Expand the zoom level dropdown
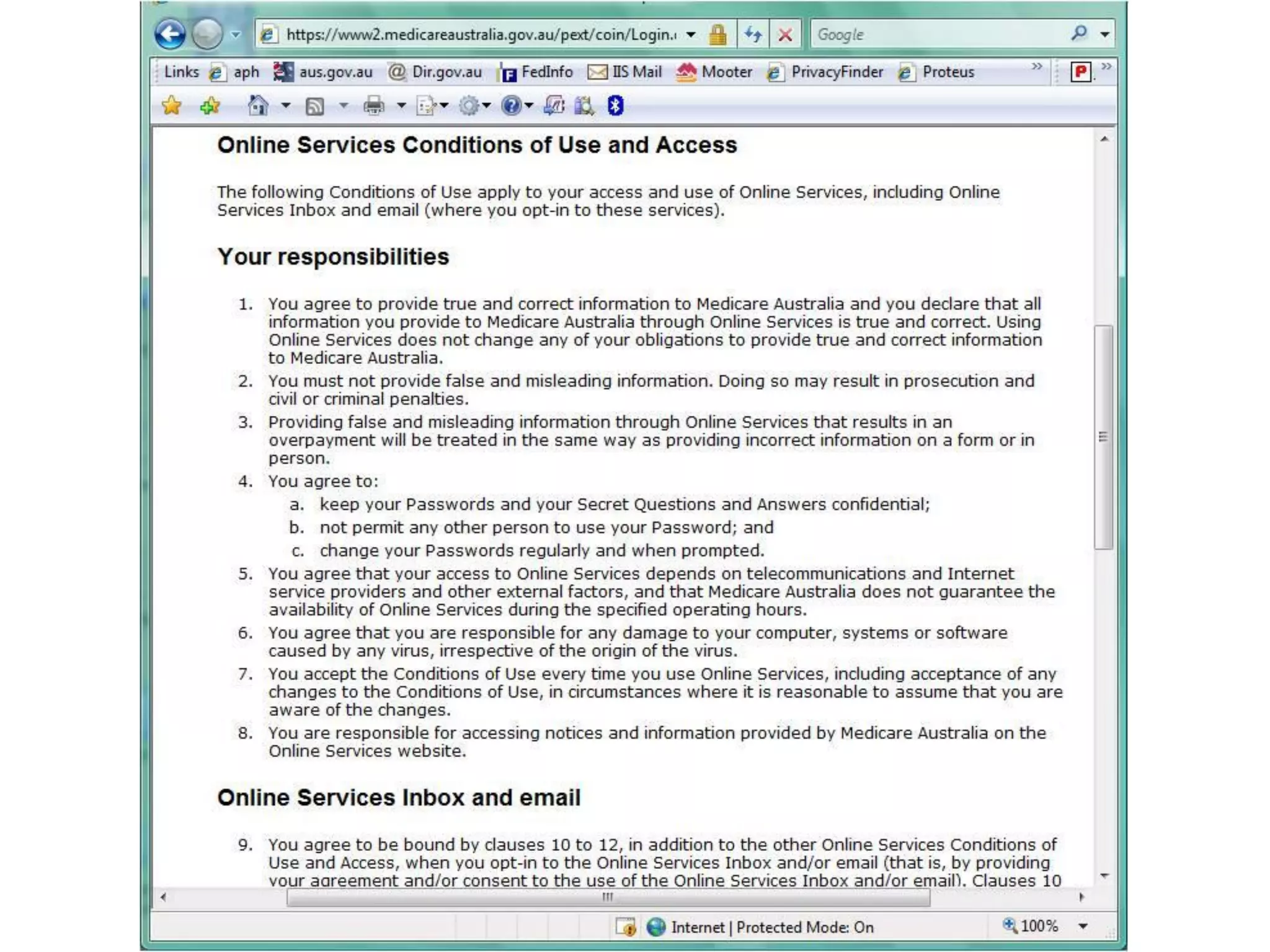 coord(1083,926)
